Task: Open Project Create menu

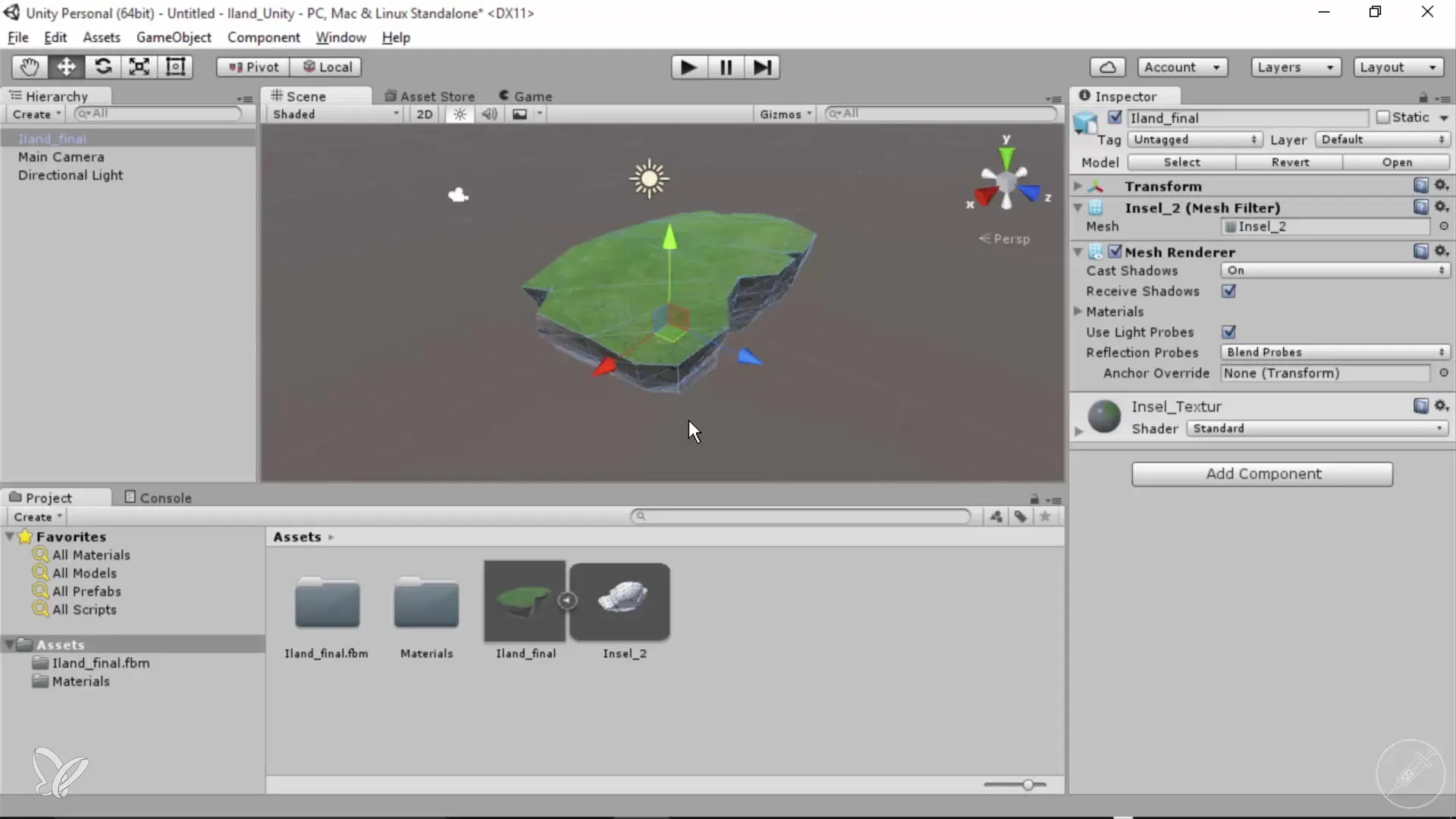Action: point(37,517)
